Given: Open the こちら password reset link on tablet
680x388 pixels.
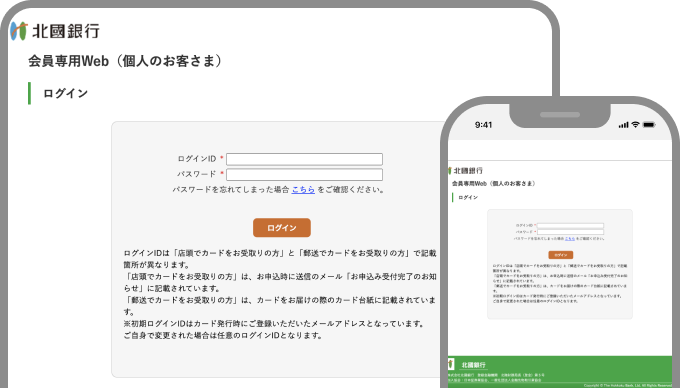Looking at the screenshot, I should [303, 189].
